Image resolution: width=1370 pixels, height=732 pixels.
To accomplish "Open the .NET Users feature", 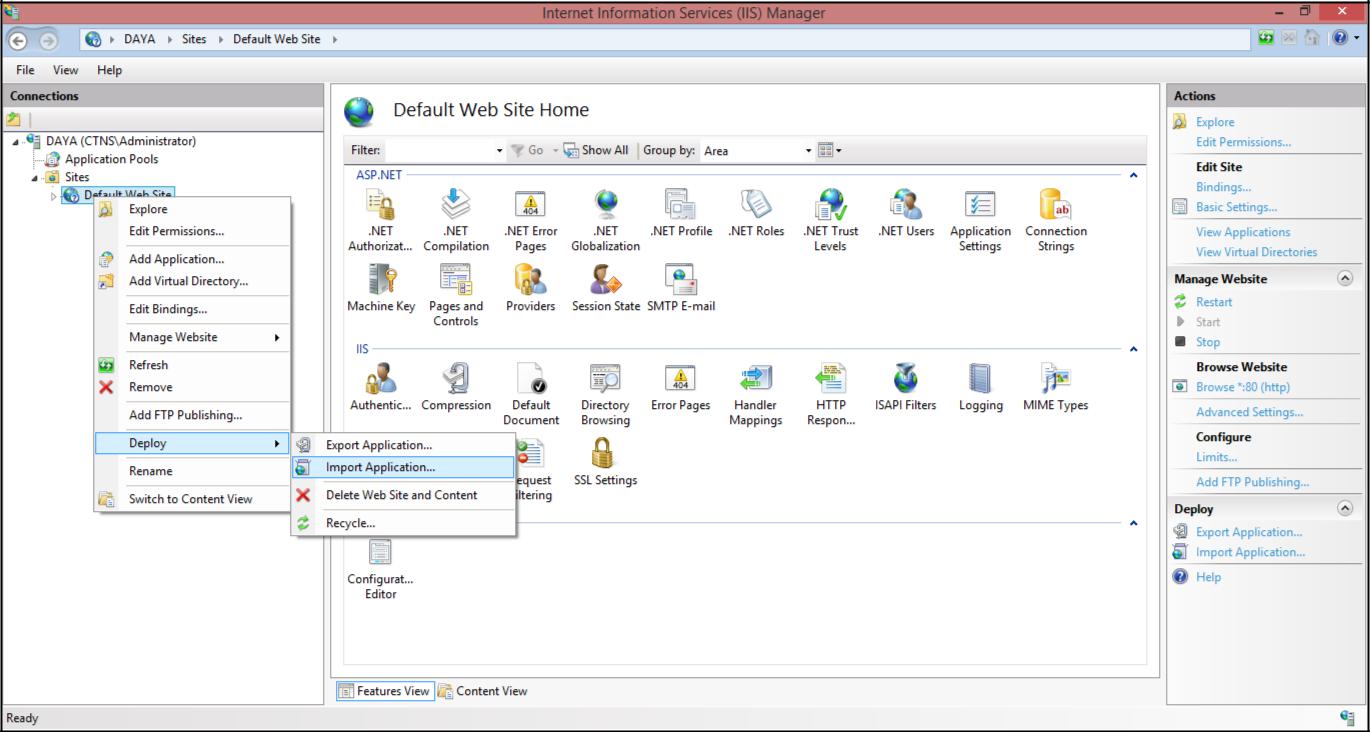I will (905, 214).
